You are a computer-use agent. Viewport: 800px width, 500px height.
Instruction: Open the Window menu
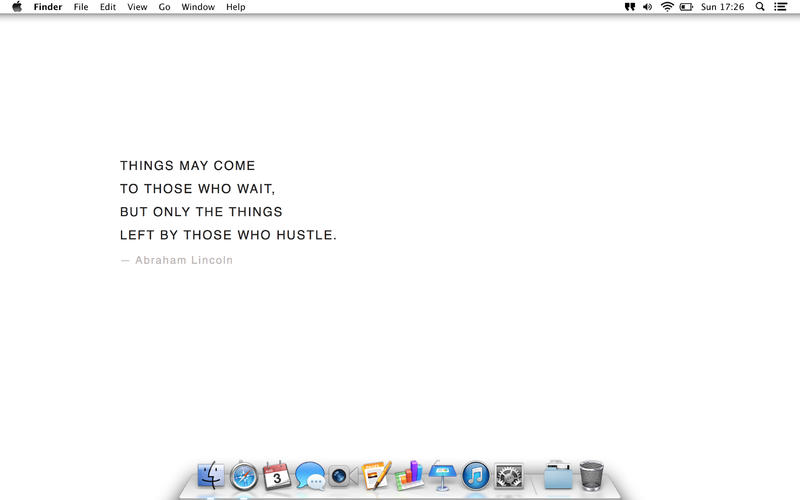point(198,7)
